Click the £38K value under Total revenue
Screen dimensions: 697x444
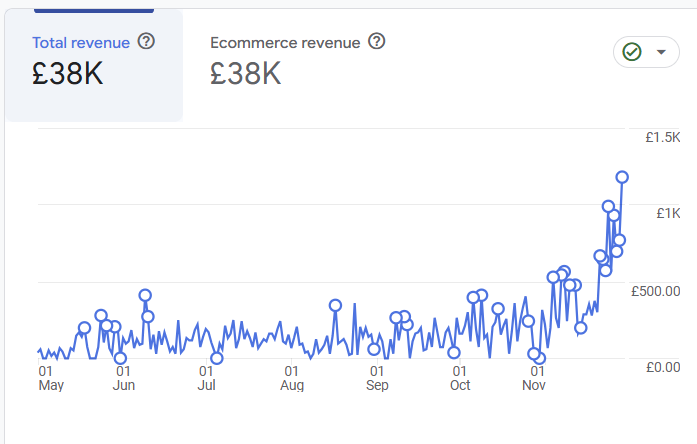68,74
